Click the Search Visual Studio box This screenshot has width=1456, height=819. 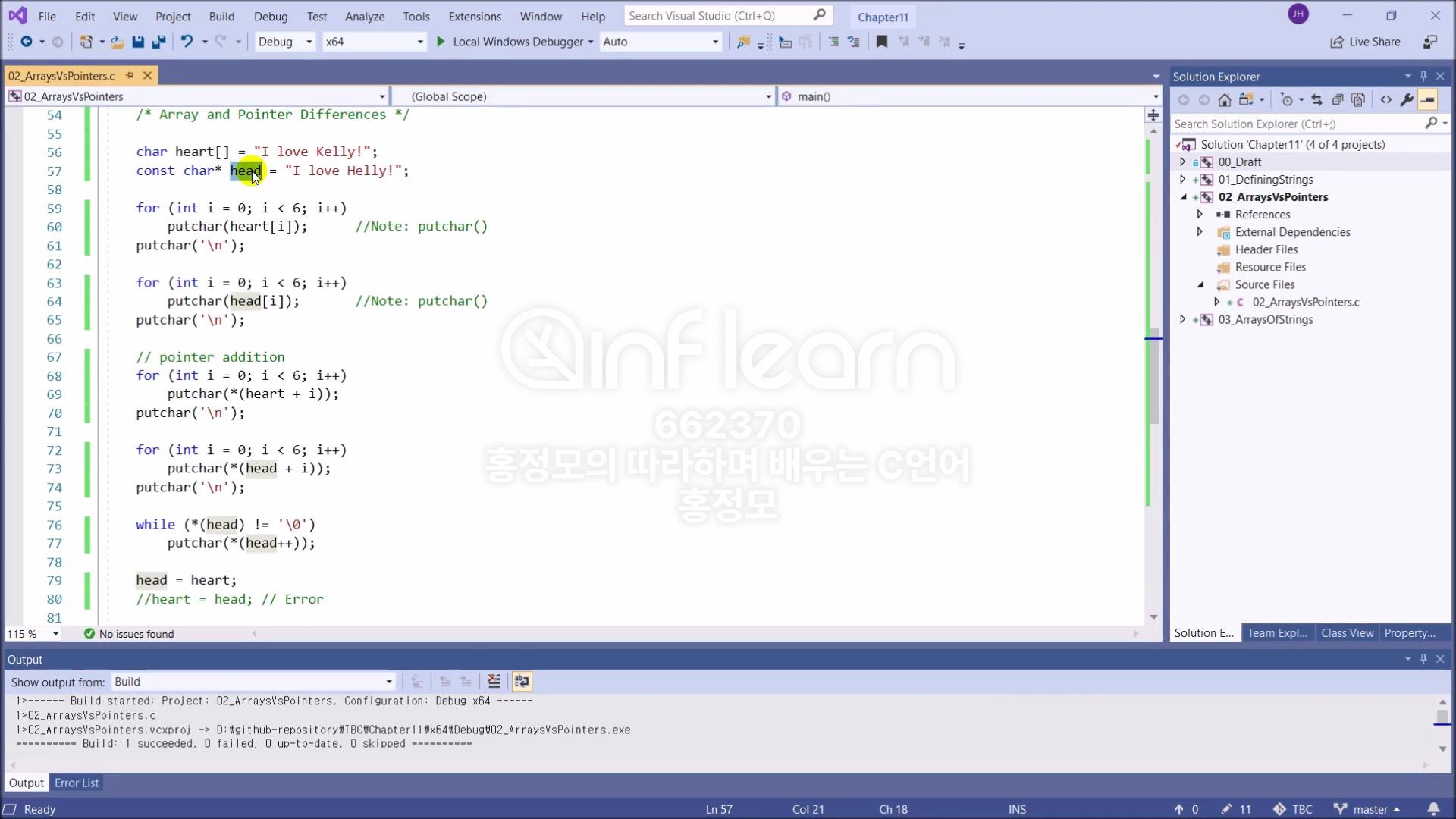pos(719,16)
